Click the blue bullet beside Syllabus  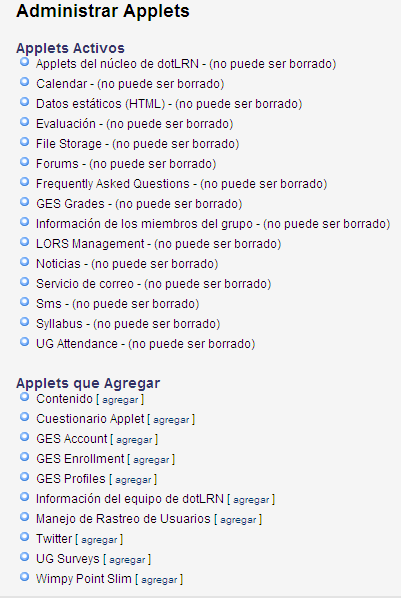(x=24, y=322)
